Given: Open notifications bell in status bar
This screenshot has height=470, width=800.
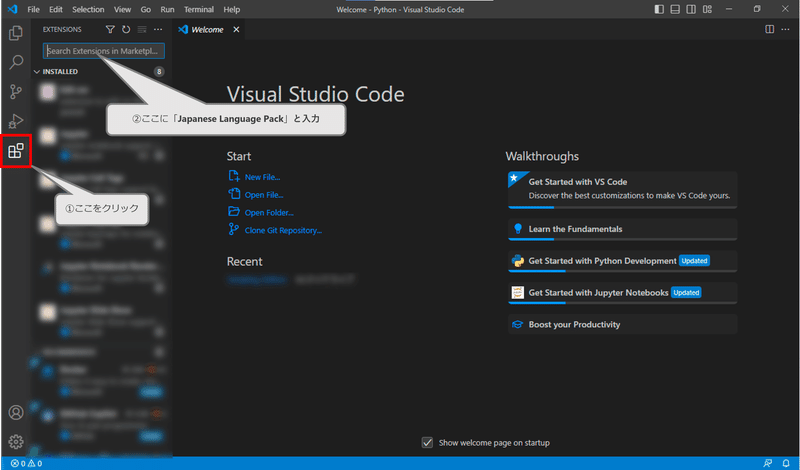Looking at the screenshot, I should coord(786,463).
